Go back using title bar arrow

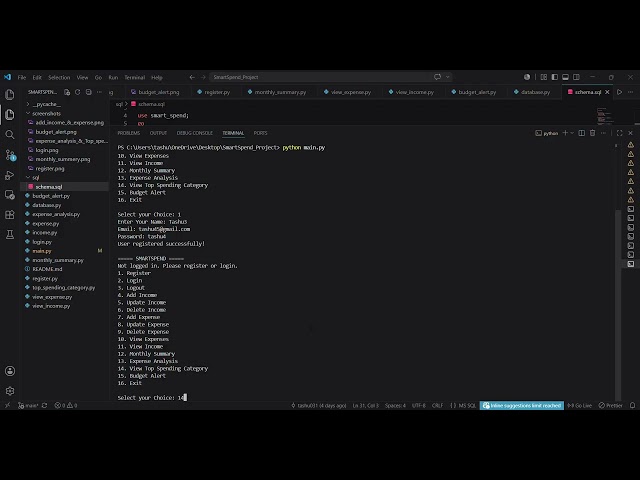point(192,77)
